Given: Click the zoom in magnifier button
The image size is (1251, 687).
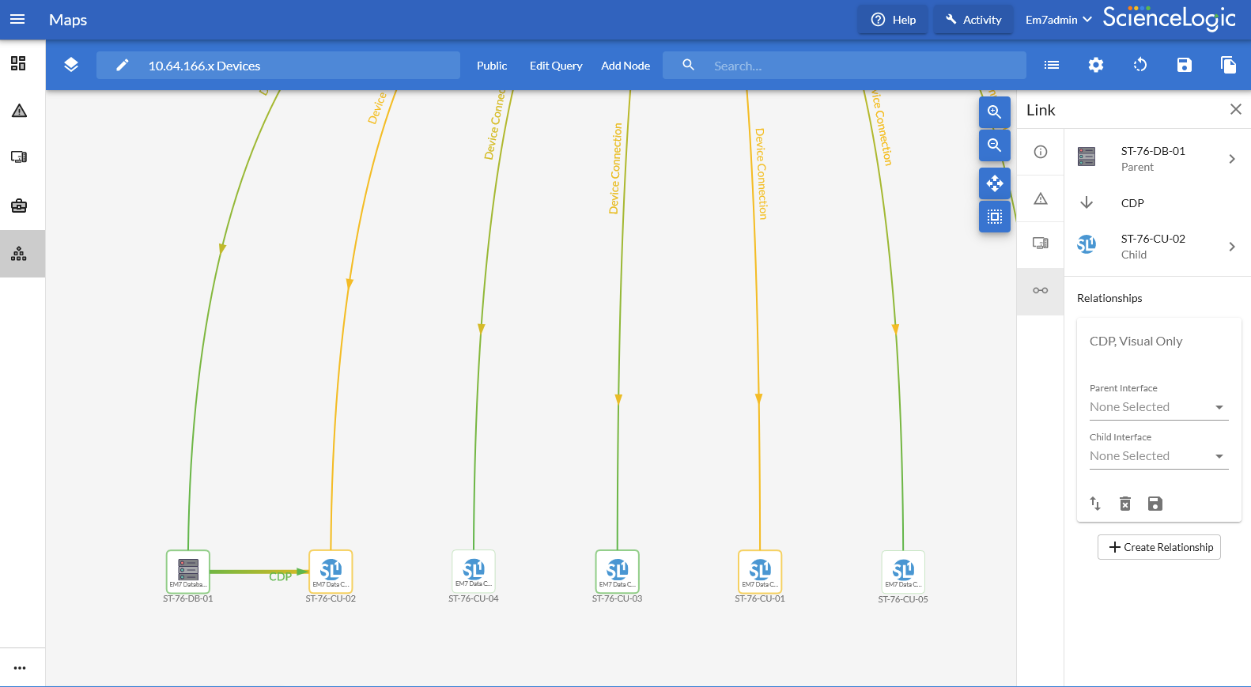Looking at the screenshot, I should 994,112.
